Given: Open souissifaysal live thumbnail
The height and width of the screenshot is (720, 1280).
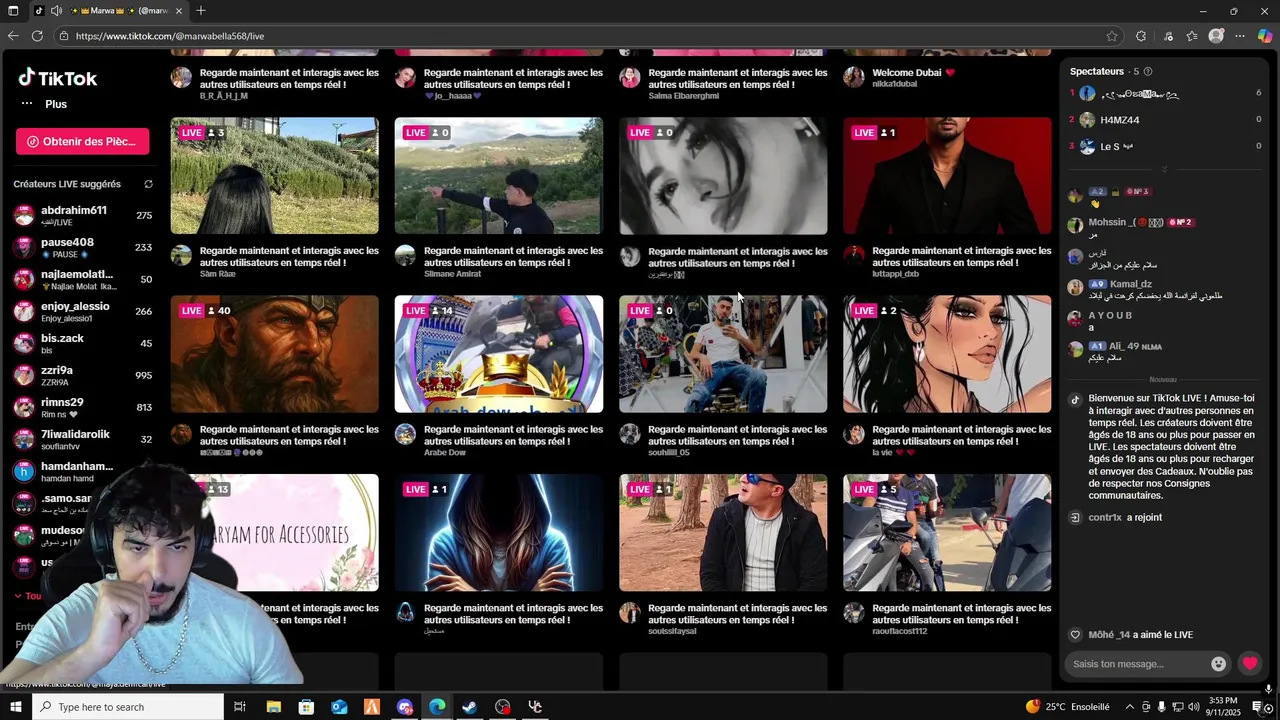Looking at the screenshot, I should (x=723, y=533).
